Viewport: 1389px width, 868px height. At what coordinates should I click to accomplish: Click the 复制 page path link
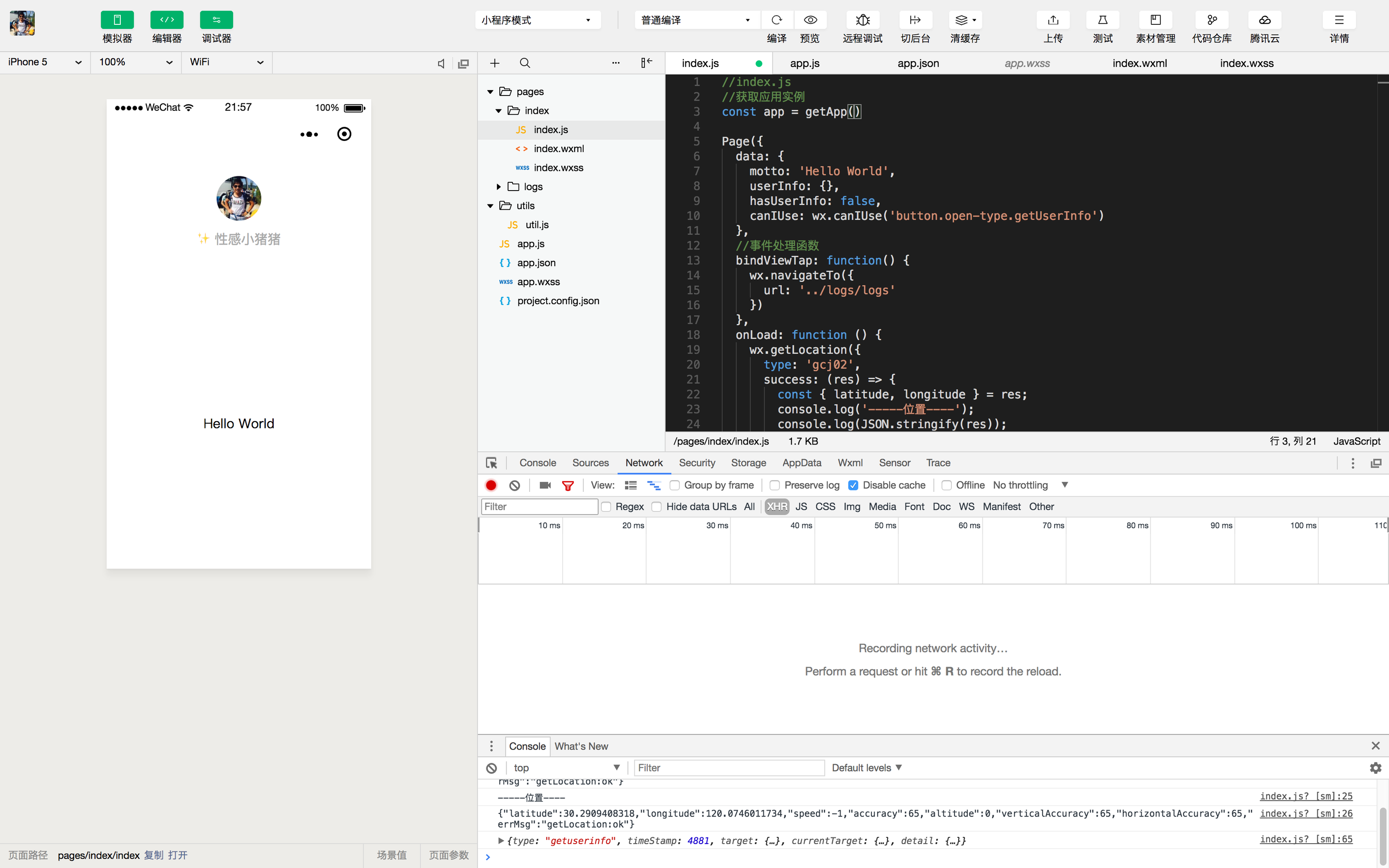coord(154,855)
